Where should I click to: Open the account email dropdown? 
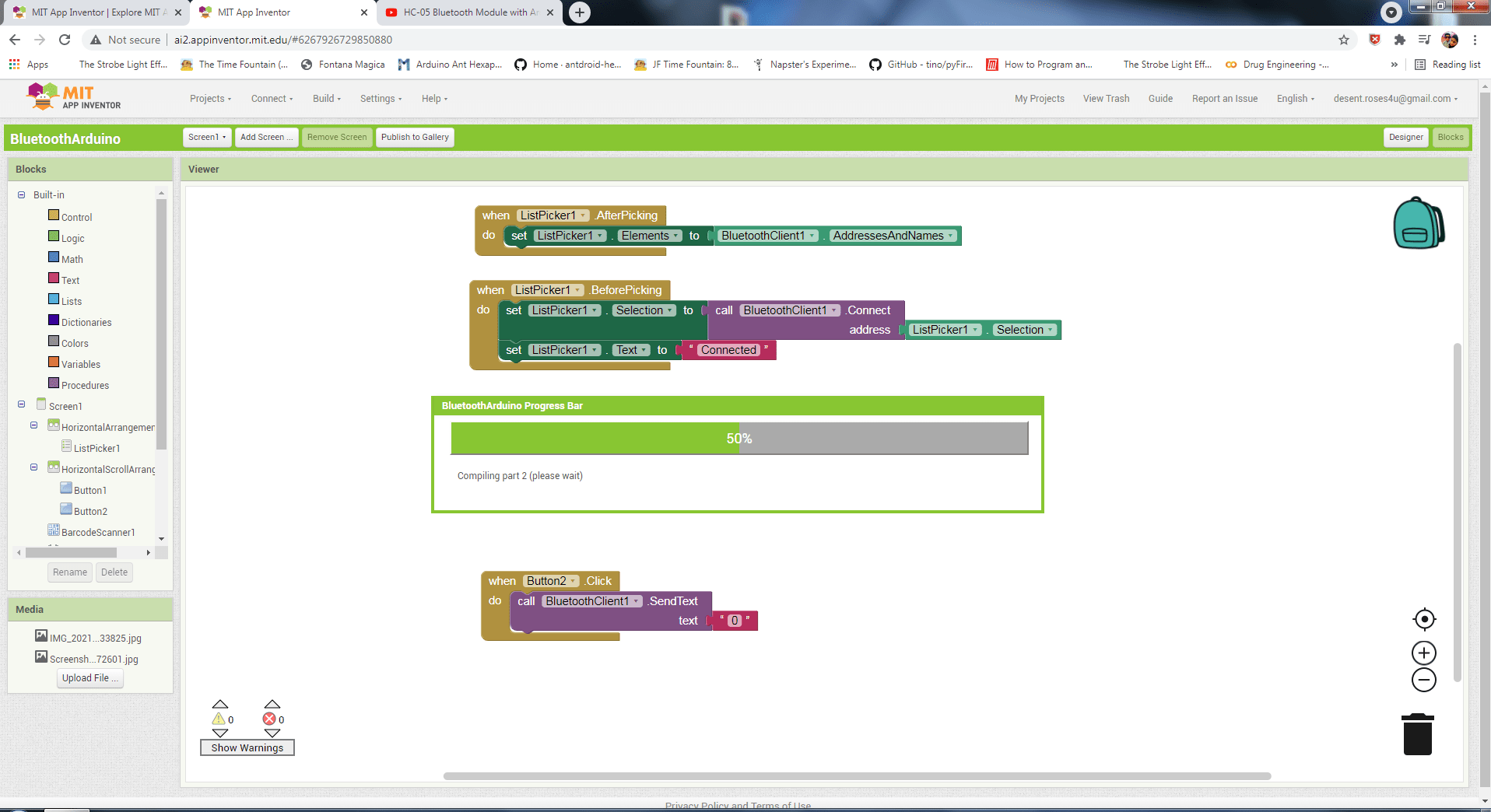[1395, 99]
